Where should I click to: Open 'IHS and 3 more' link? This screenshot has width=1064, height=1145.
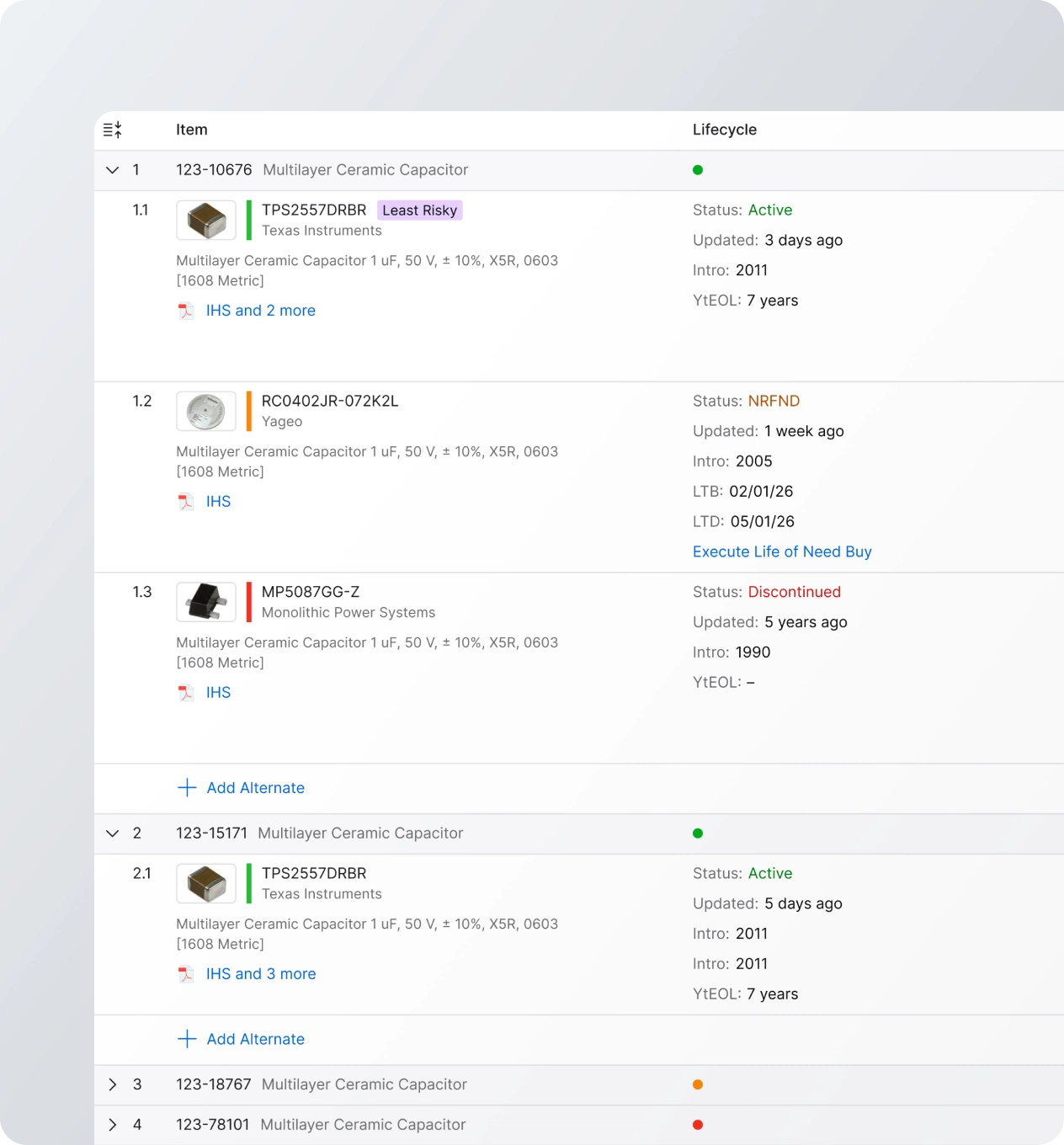tap(261, 974)
